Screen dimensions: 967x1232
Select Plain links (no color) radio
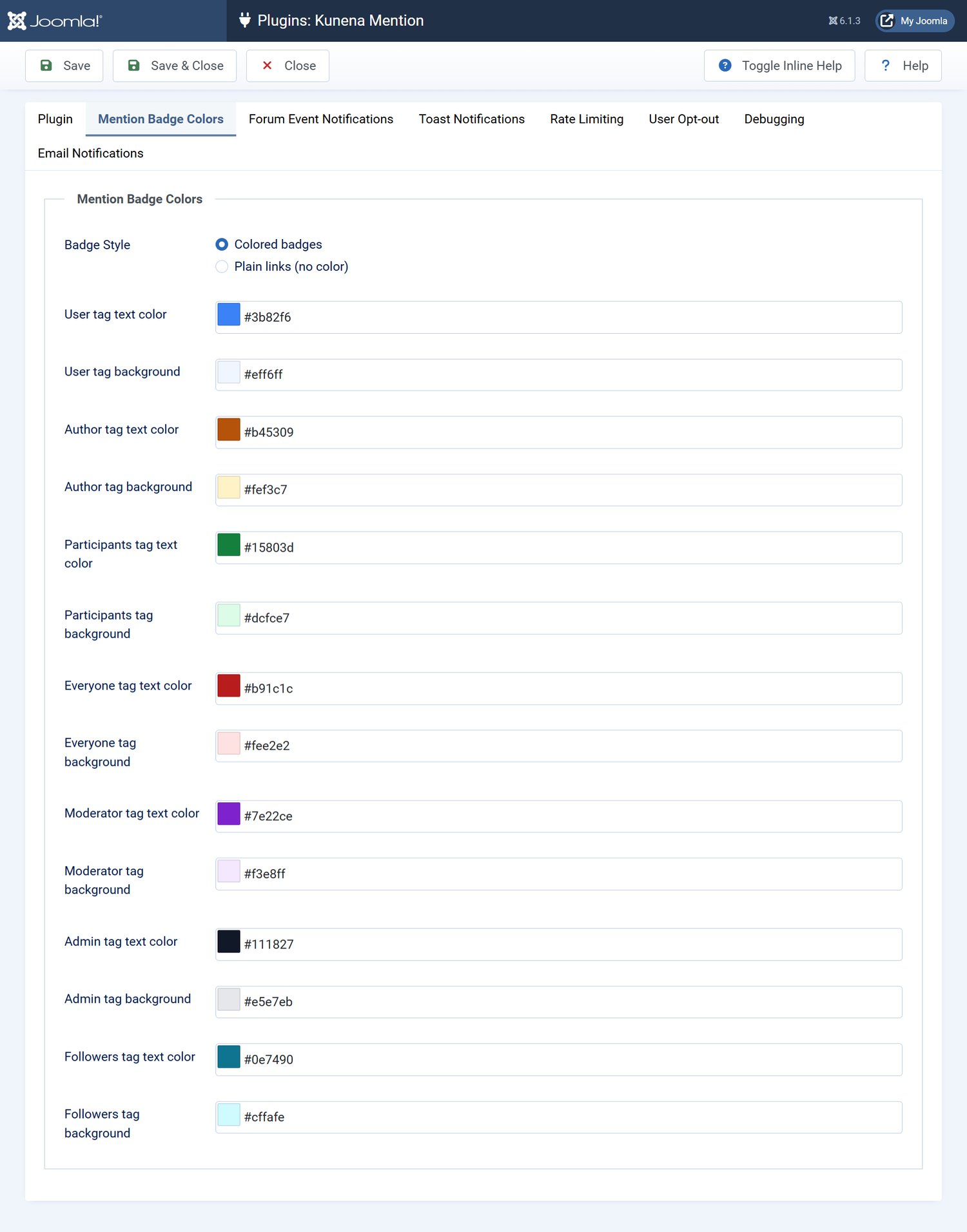222,267
